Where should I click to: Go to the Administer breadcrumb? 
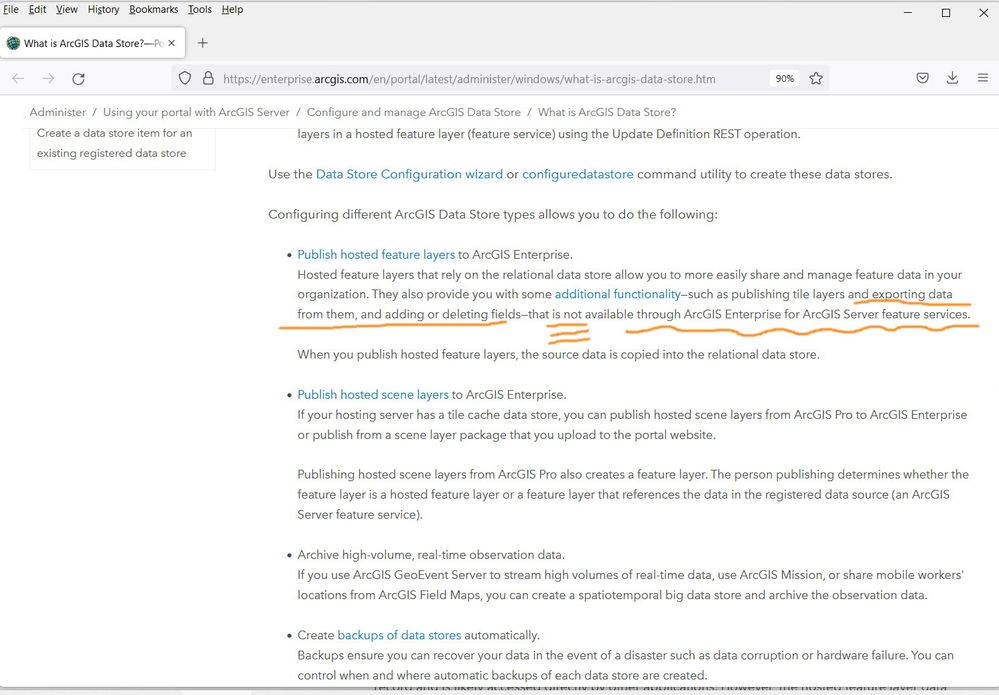(x=57, y=112)
